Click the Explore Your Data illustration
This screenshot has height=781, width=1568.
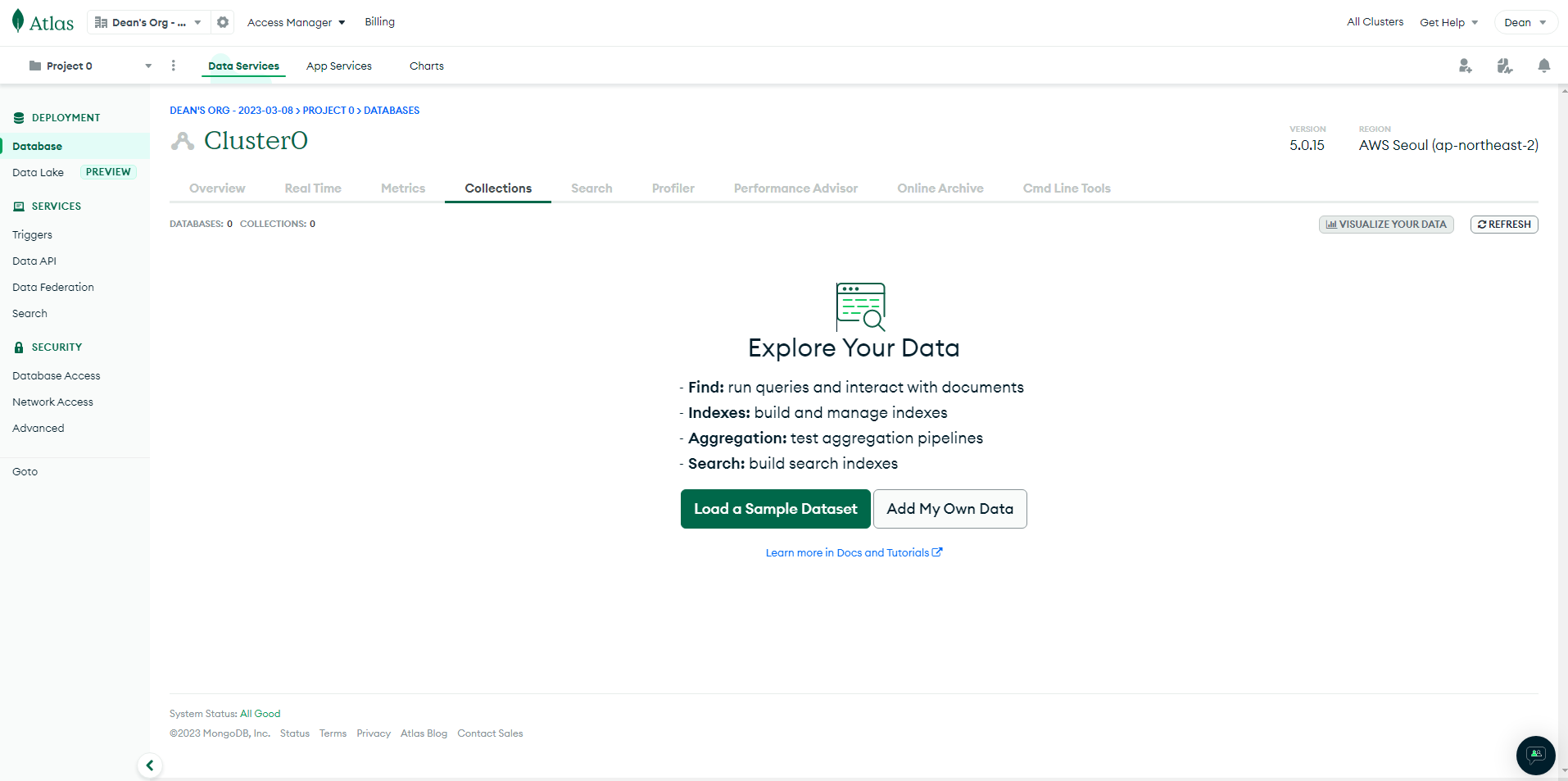tap(861, 306)
